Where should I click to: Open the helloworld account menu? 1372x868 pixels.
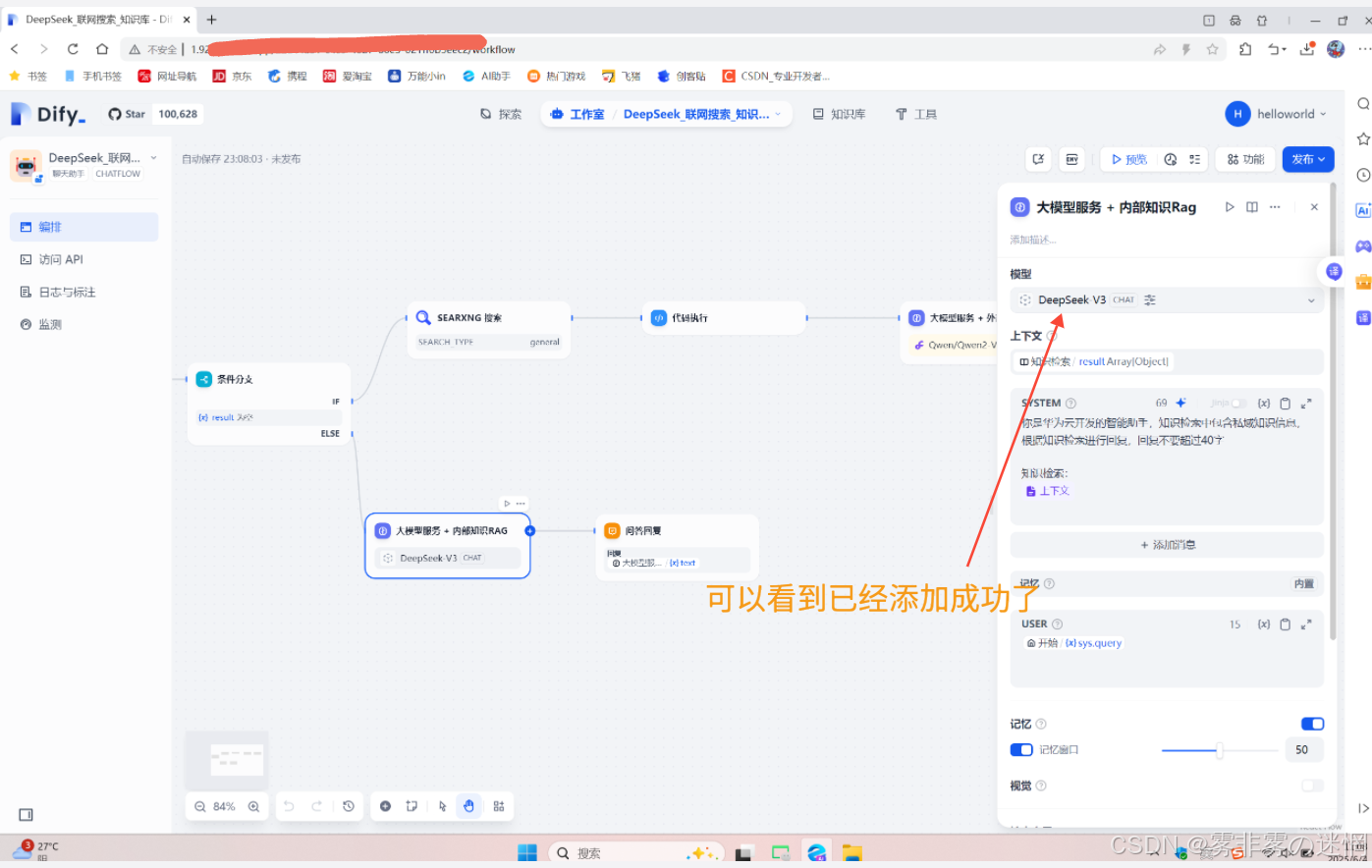[x=1276, y=114]
